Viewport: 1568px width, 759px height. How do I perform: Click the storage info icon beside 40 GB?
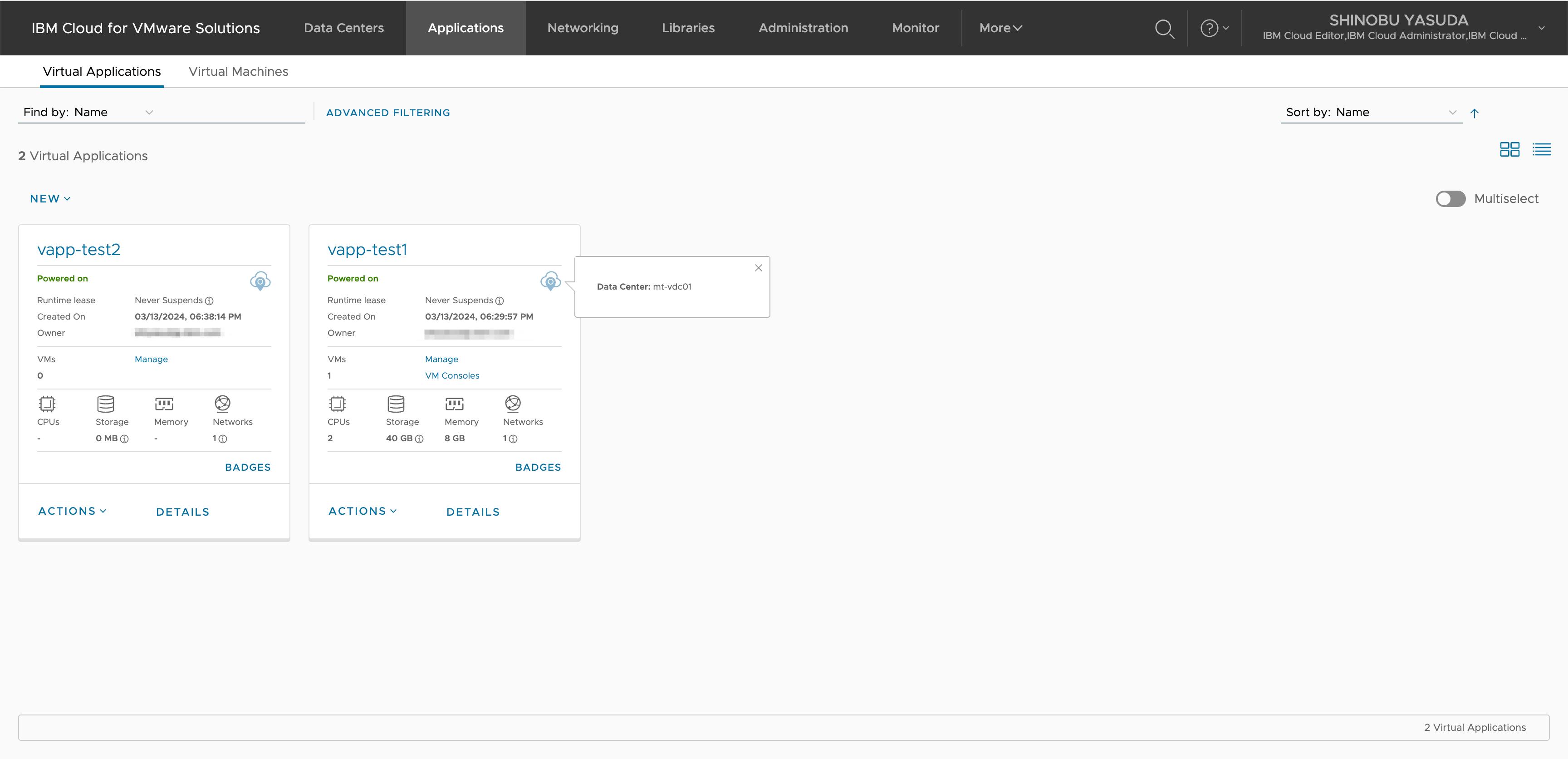(419, 439)
